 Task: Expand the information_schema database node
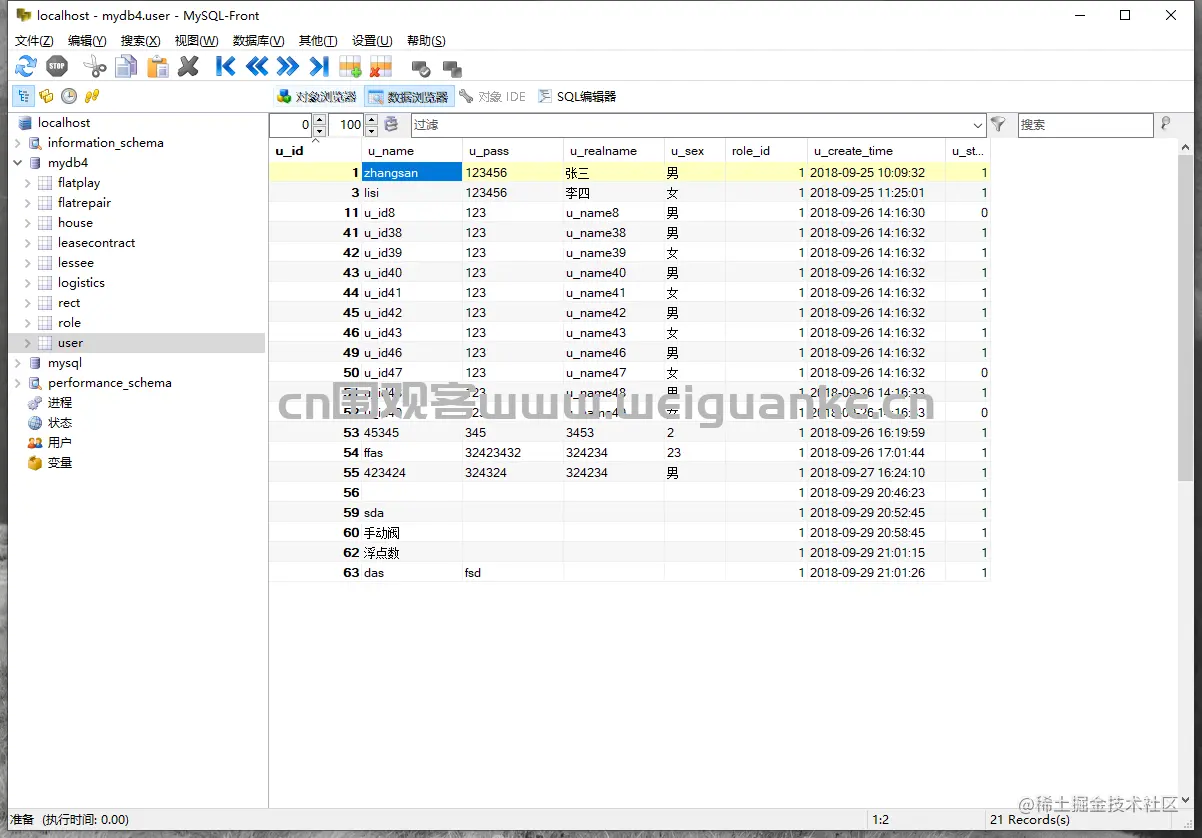tap(17, 143)
